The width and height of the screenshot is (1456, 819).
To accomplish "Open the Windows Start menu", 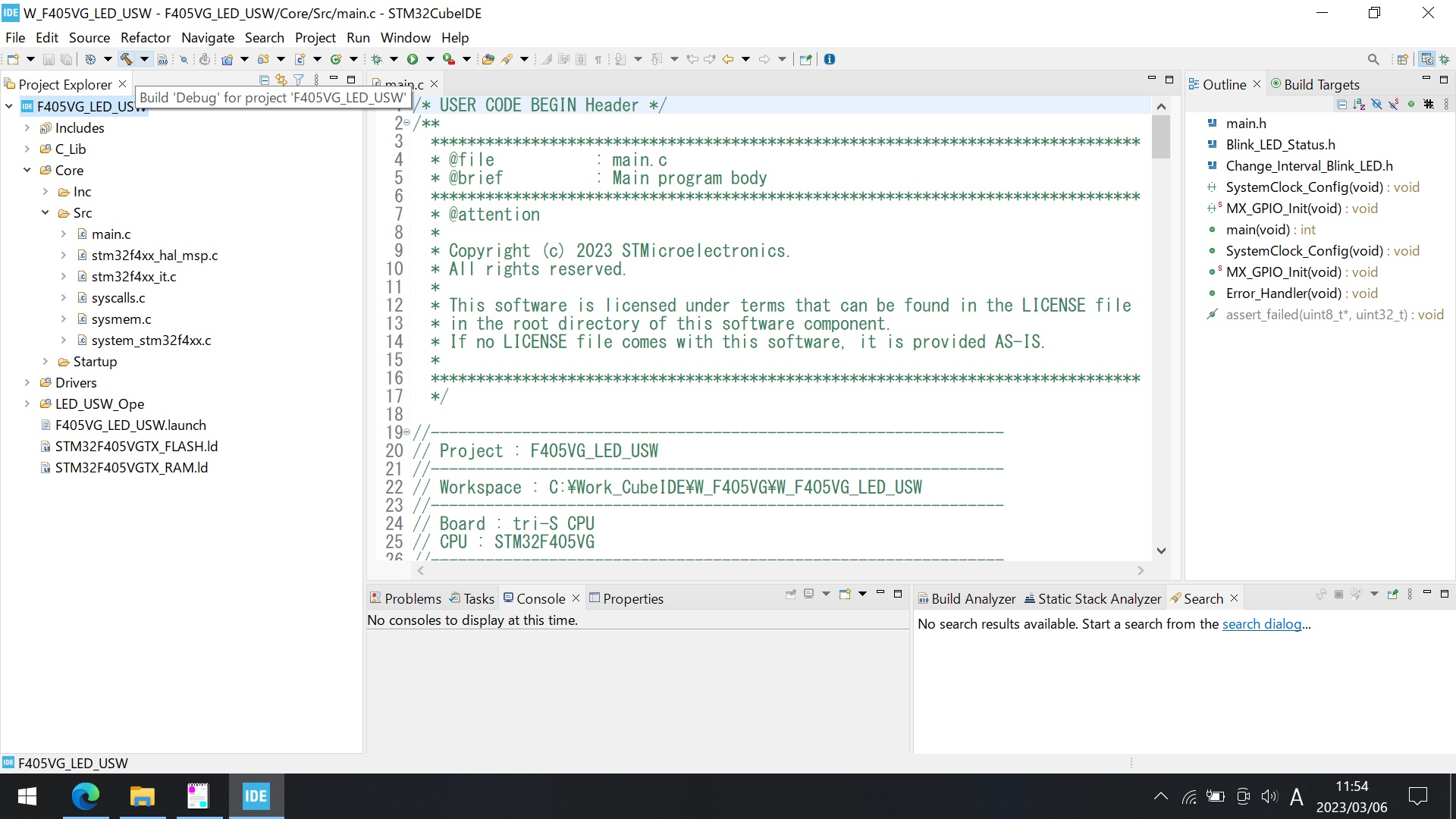I will [27, 796].
